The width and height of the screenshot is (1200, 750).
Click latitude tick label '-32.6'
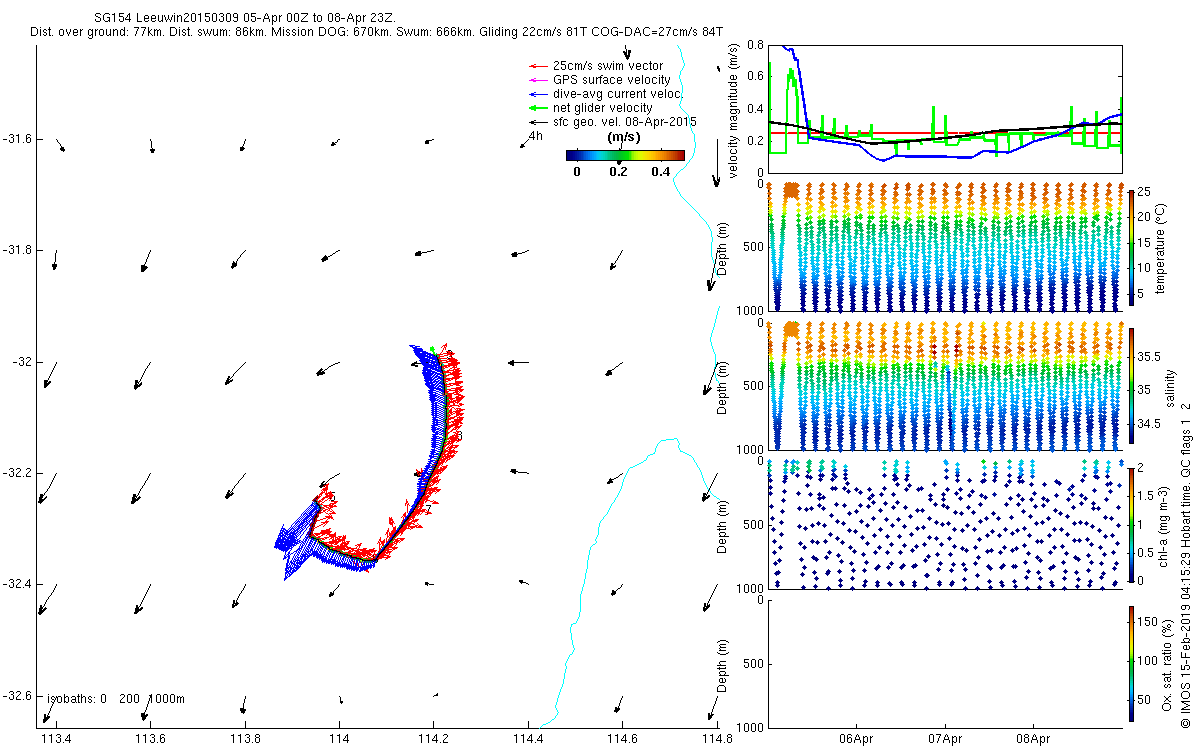(x=17, y=696)
